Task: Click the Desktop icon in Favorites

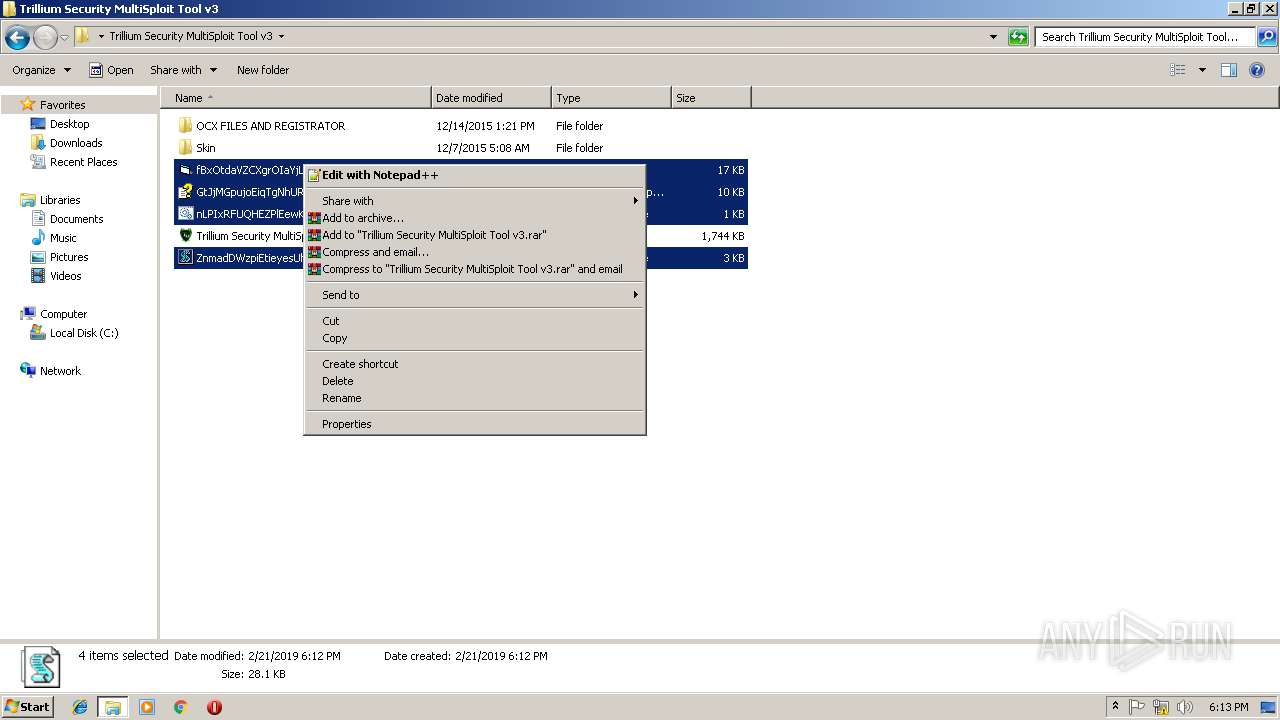Action: click(38, 124)
